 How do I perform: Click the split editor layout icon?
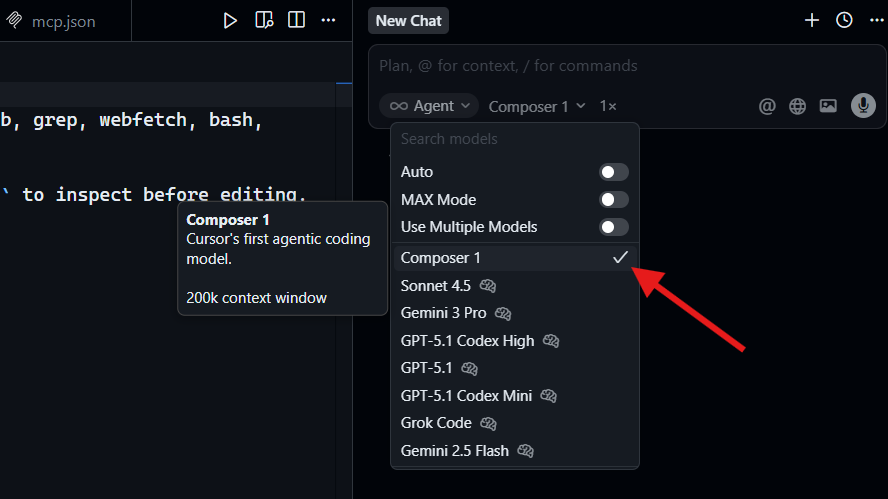[296, 20]
